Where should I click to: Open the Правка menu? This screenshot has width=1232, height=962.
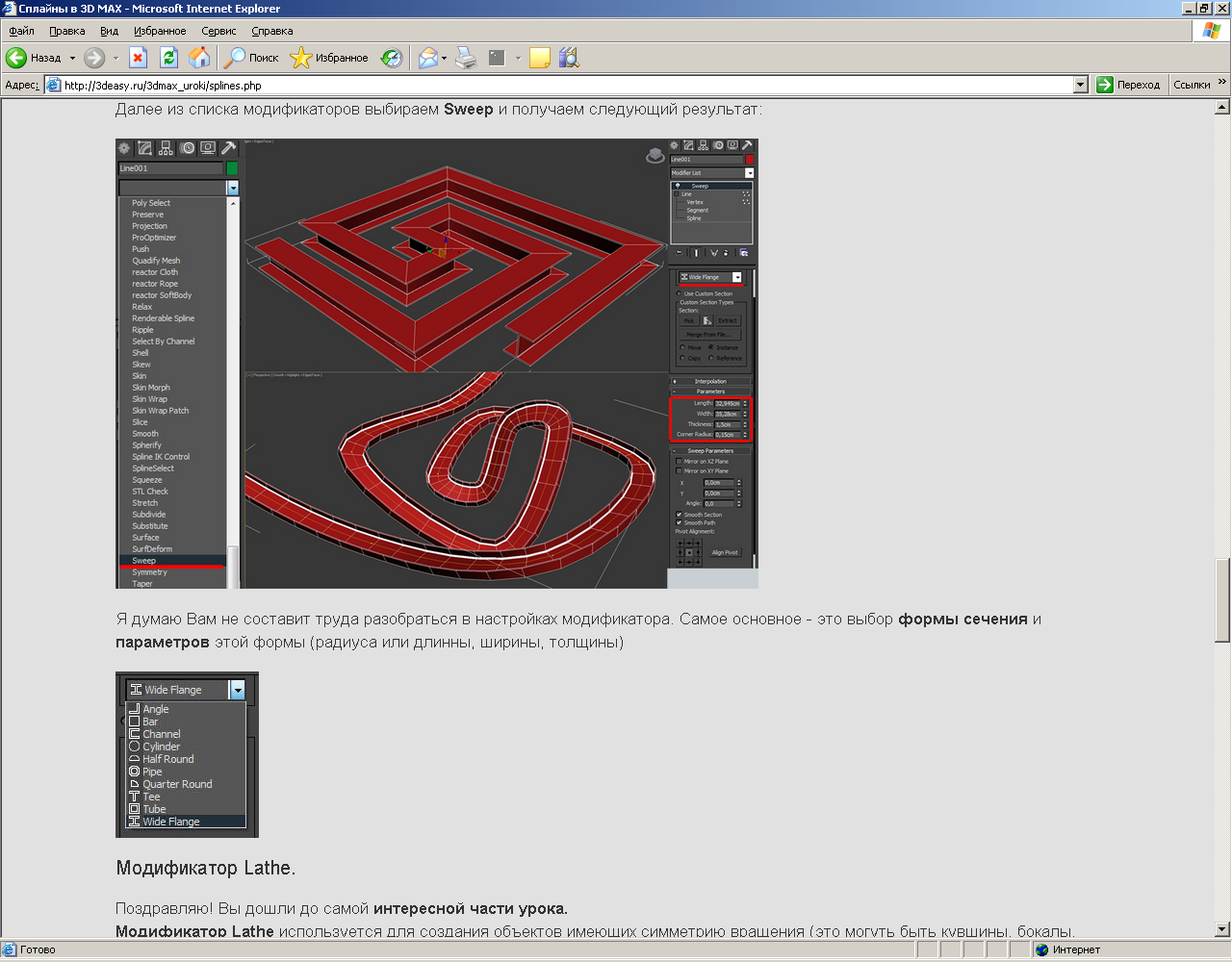point(66,31)
